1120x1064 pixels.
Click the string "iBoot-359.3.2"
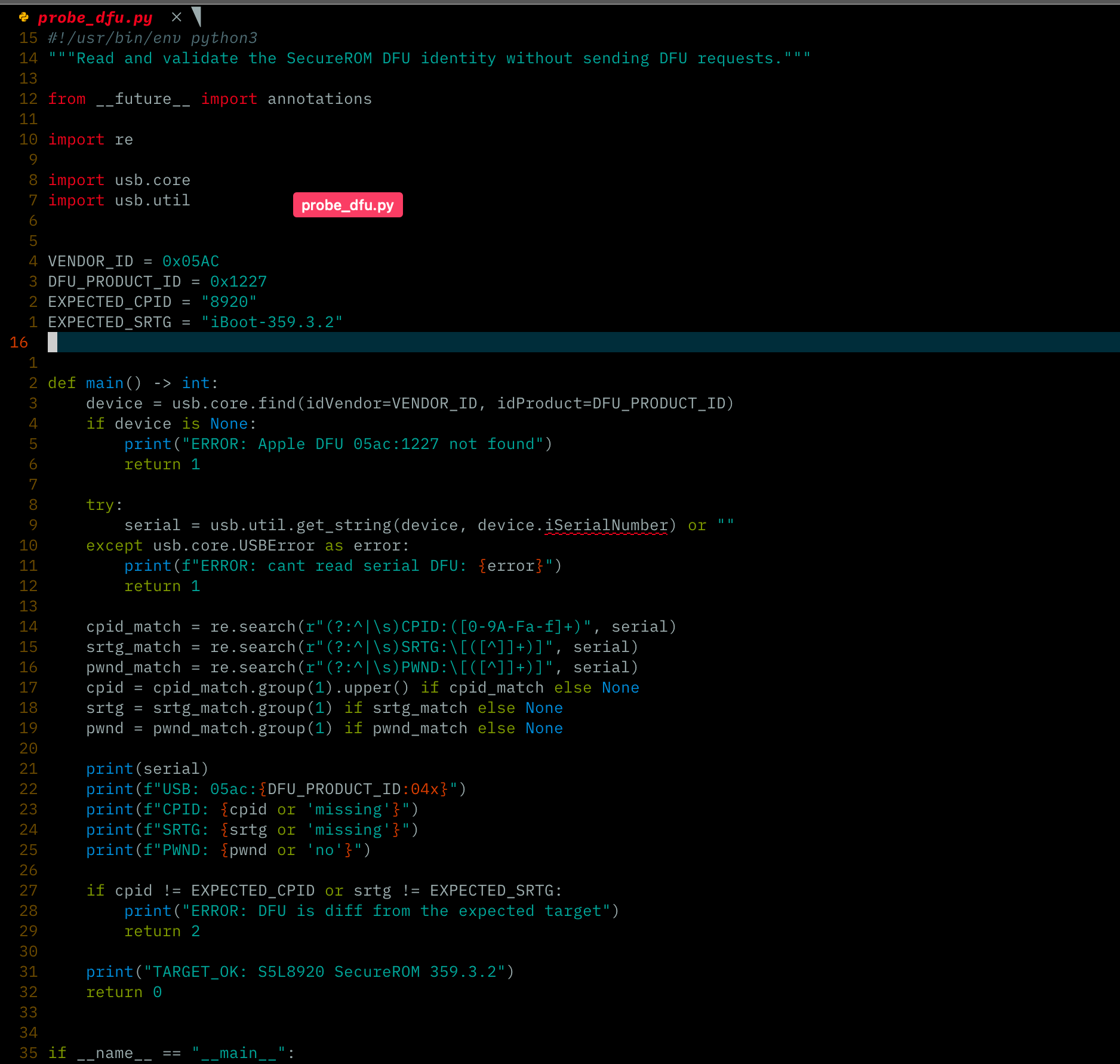[272, 322]
